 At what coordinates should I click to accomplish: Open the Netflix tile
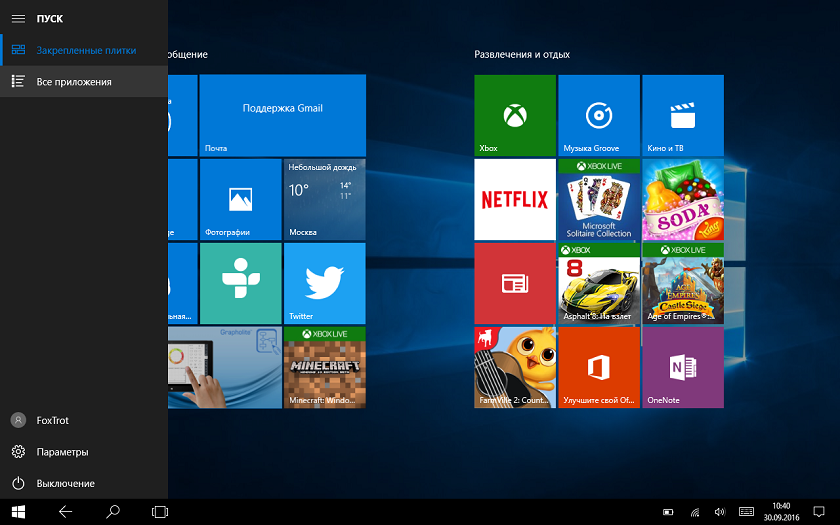pos(514,199)
